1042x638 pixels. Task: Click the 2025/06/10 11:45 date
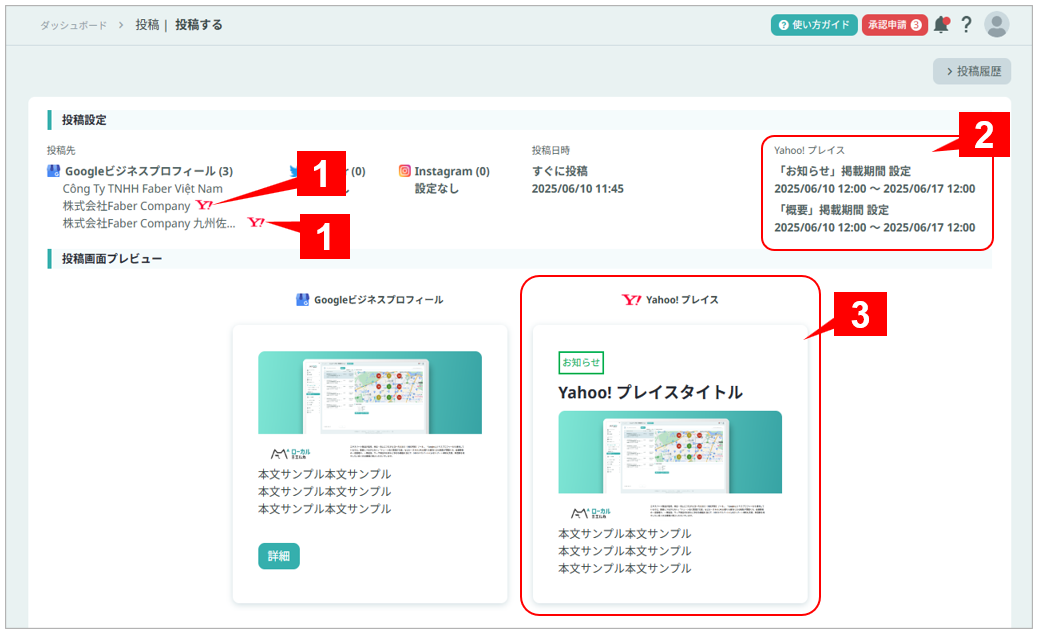point(577,189)
